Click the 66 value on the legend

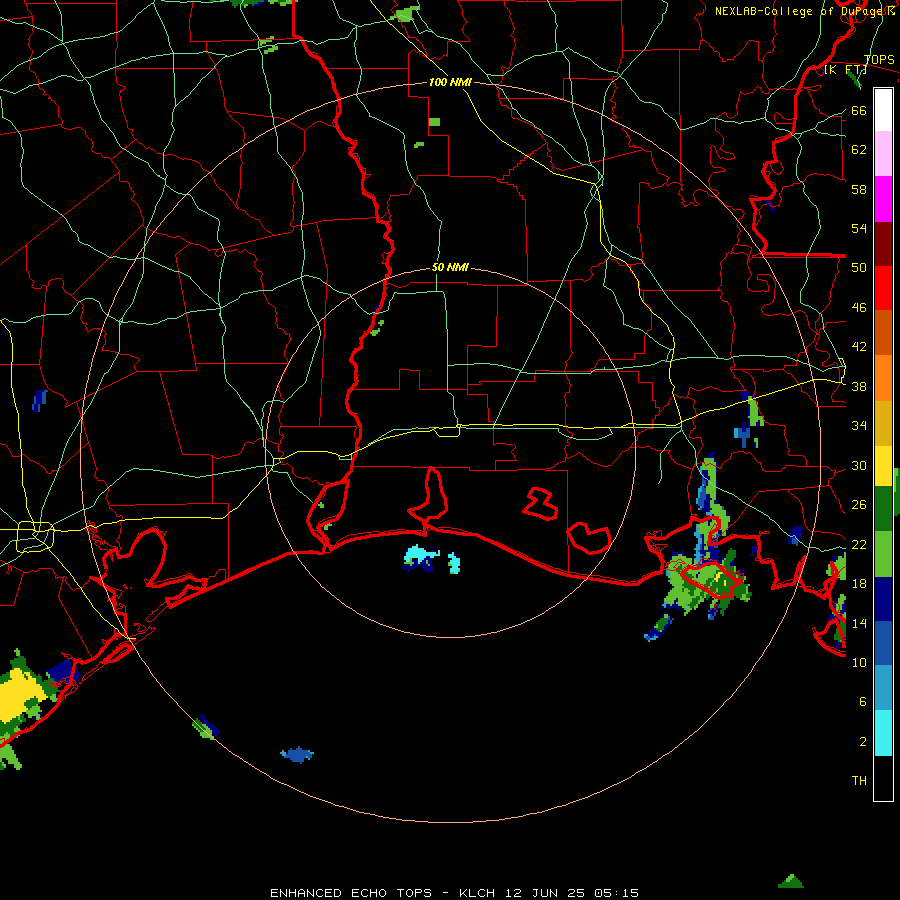859,110
